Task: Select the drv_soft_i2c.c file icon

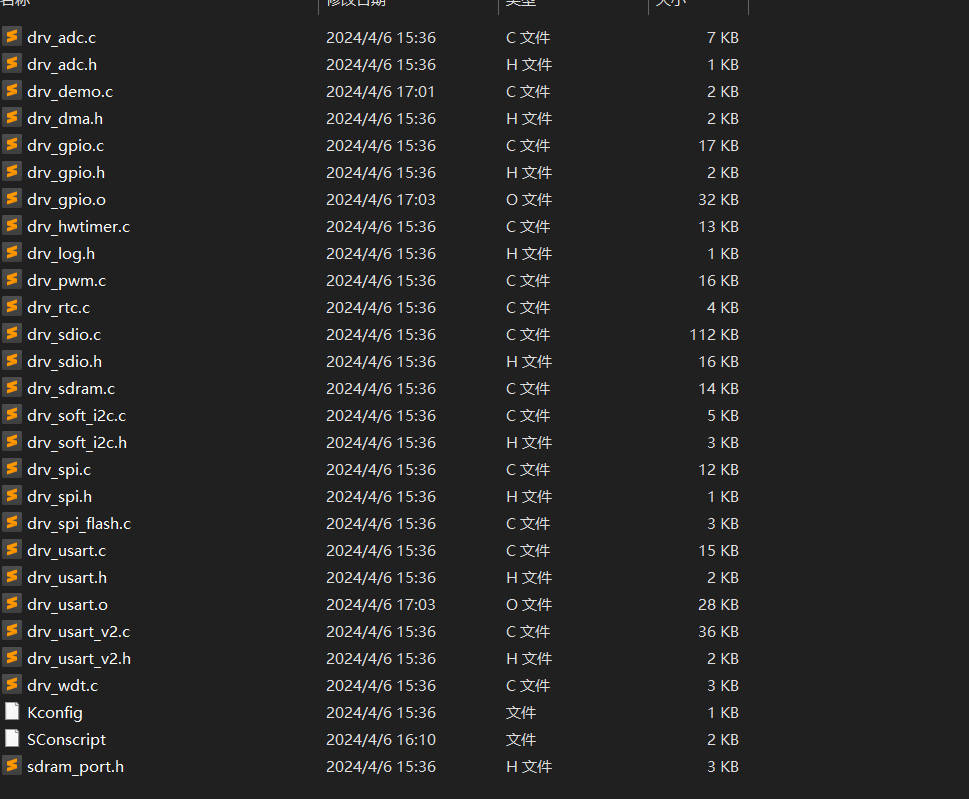Action: pyautogui.click(x=12, y=415)
